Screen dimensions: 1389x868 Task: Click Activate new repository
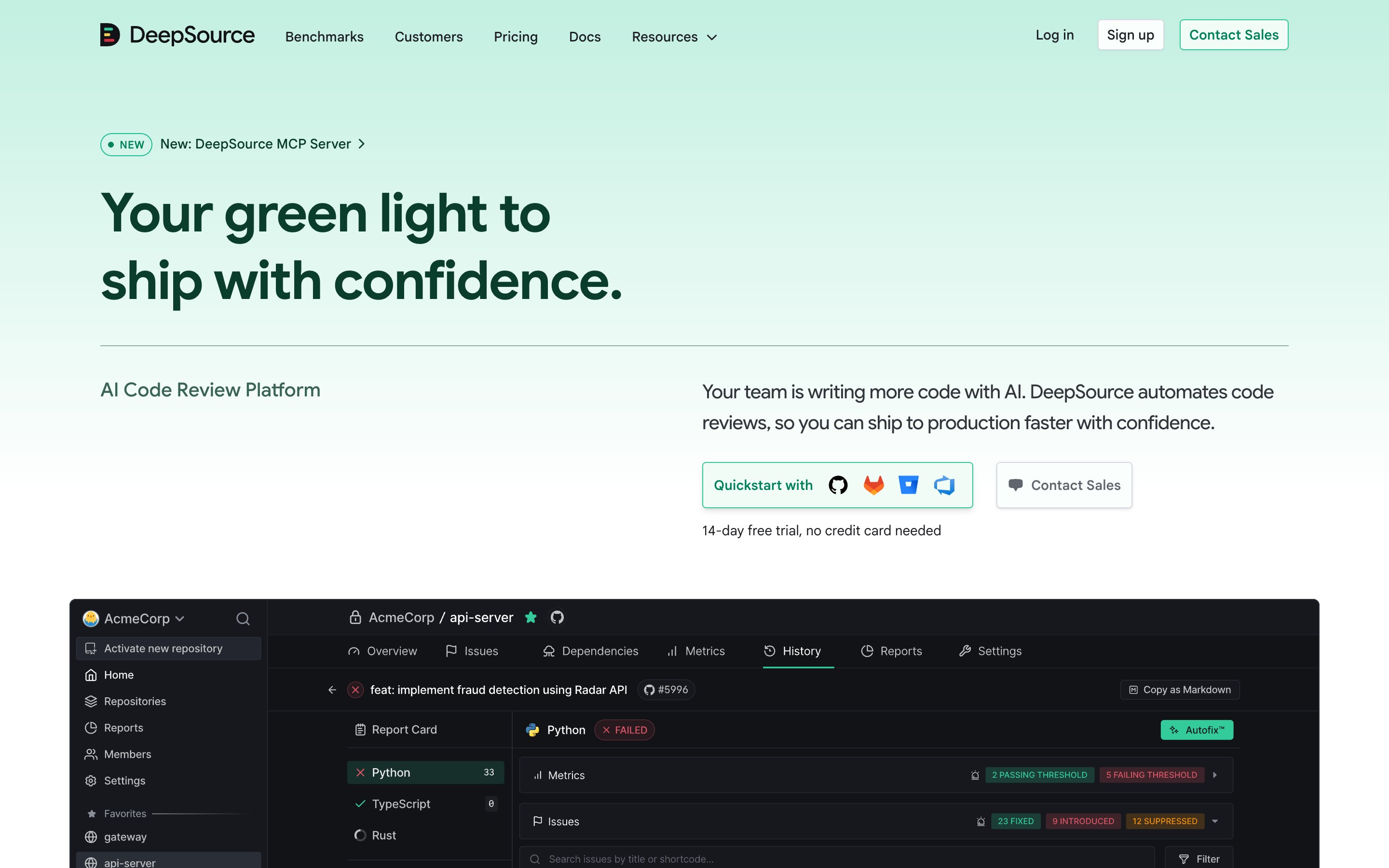[x=168, y=648]
